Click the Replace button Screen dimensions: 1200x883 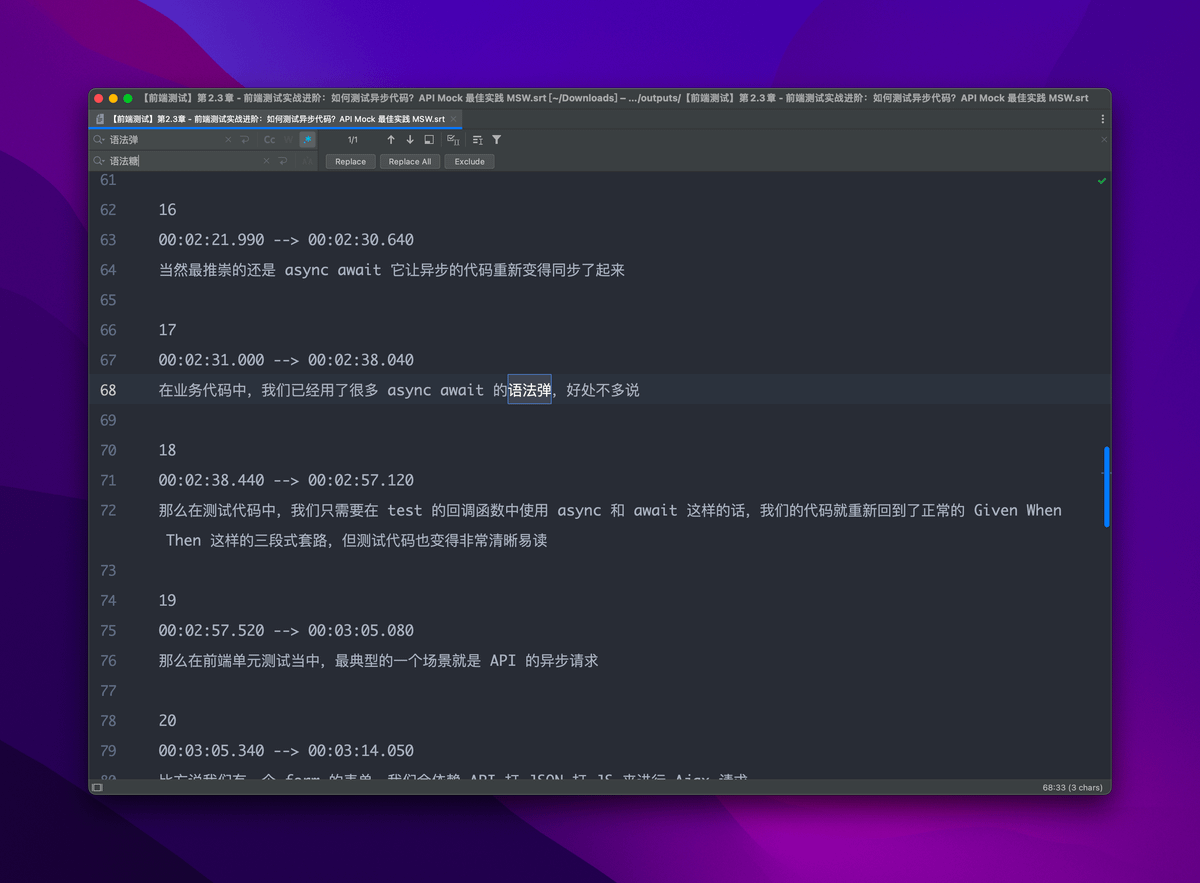pyautogui.click(x=350, y=161)
